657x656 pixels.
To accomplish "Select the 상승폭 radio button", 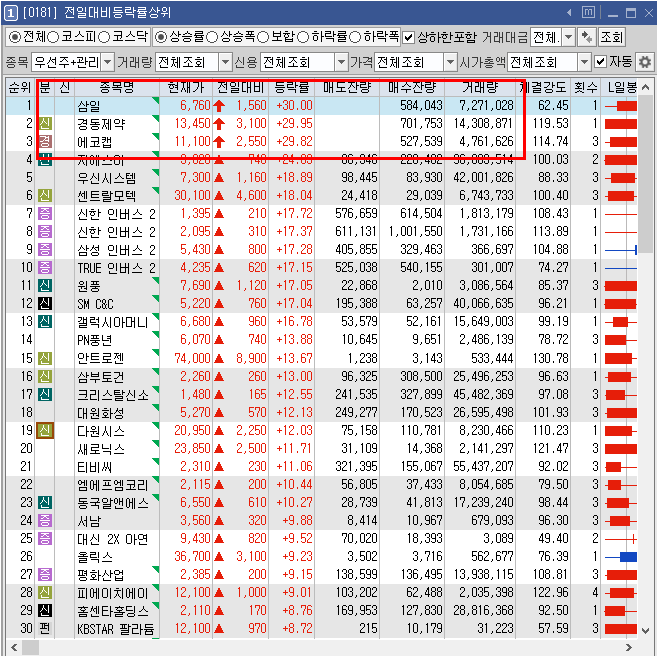I will 212,37.
